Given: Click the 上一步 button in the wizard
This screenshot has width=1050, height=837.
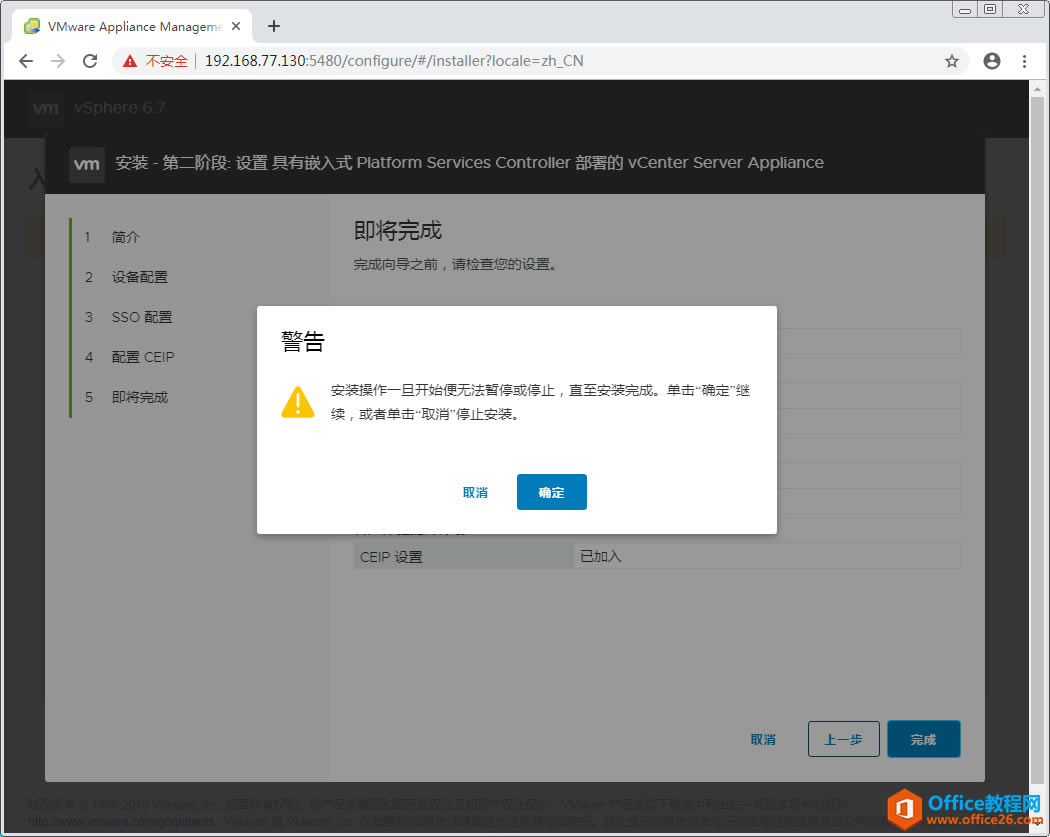Looking at the screenshot, I should tap(843, 739).
